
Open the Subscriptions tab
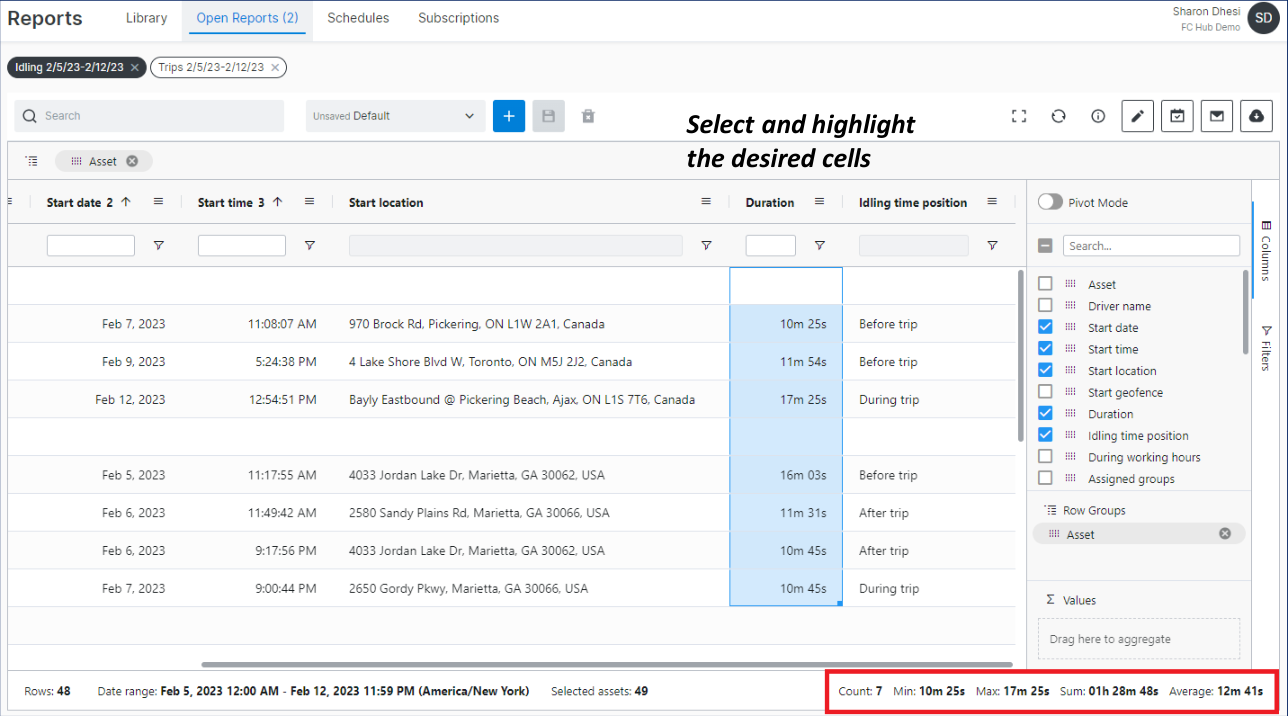pyautogui.click(x=458, y=18)
